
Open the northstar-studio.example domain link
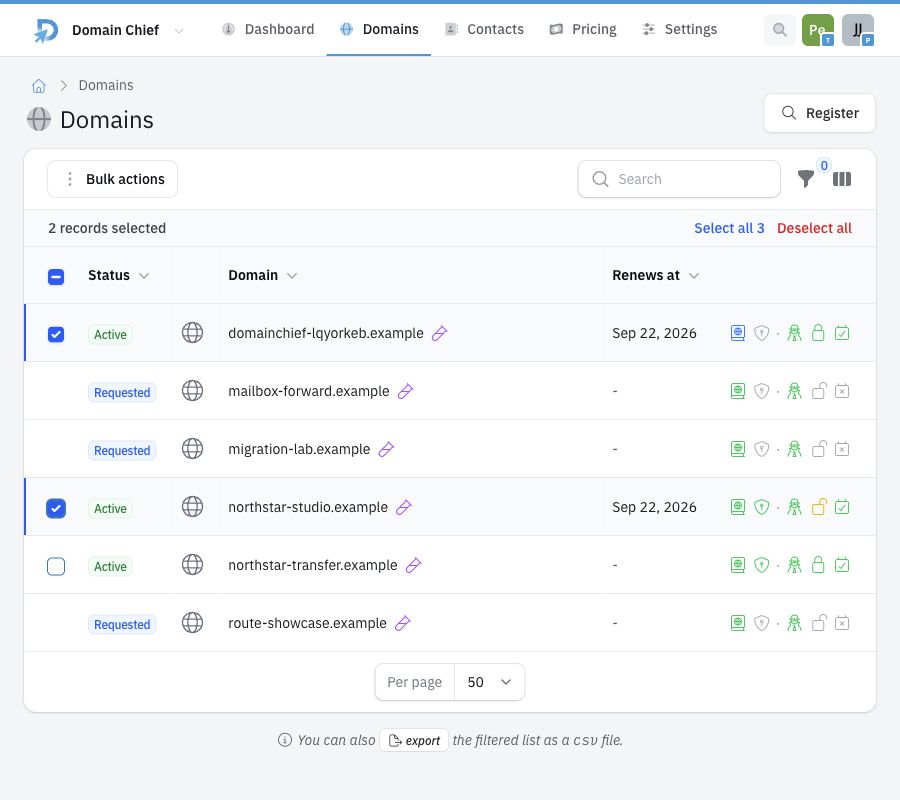(308, 507)
